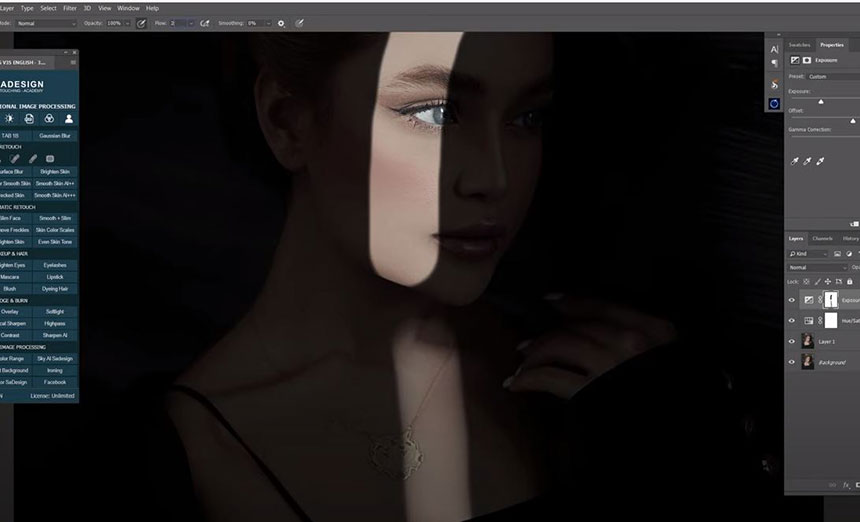This screenshot has width=860, height=522.
Task: Open SADesign panel hamburger menu
Action: point(73,63)
